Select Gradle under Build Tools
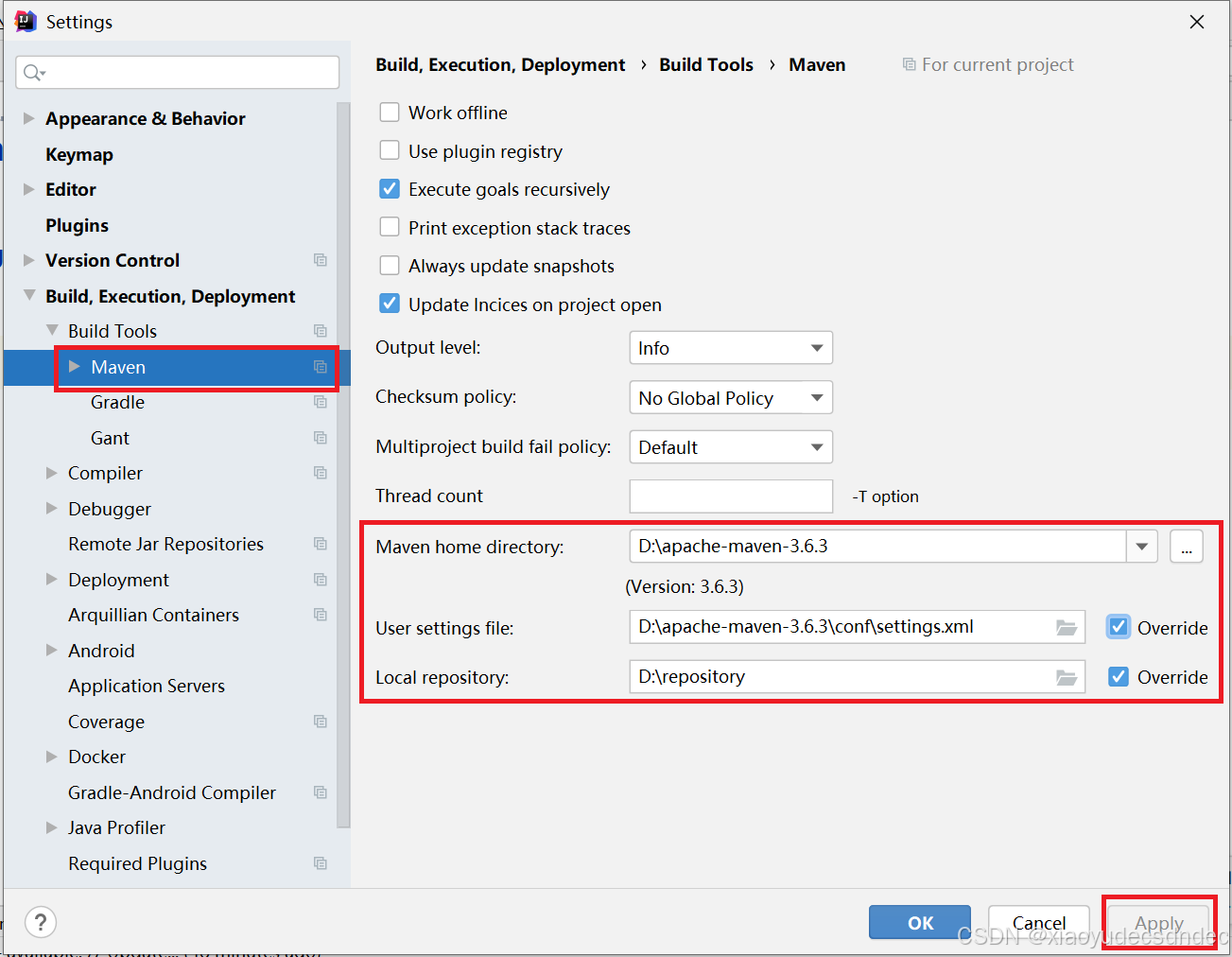This screenshot has height=957, width=1232. click(117, 402)
